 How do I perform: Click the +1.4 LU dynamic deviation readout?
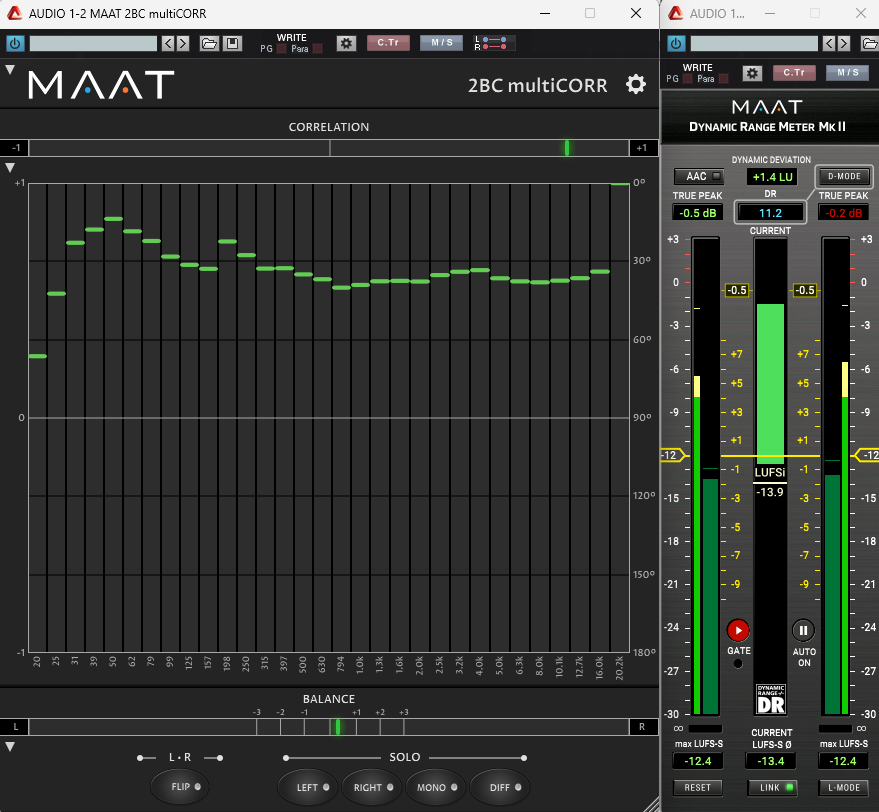pyautogui.click(x=772, y=177)
